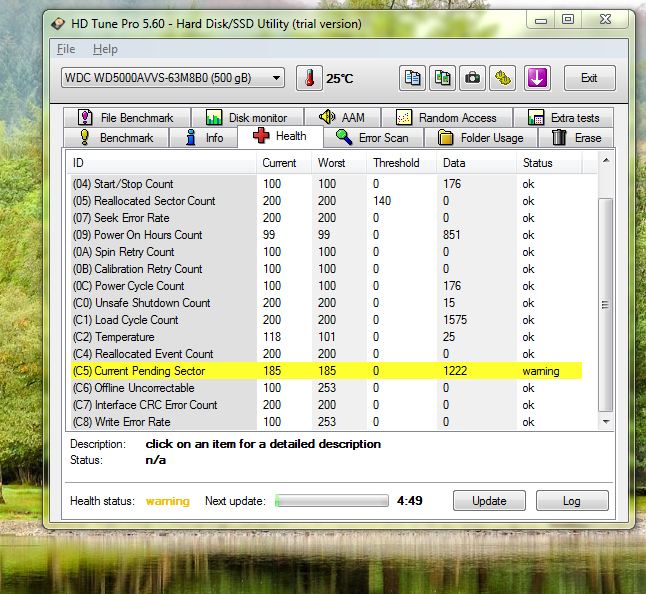Click the yellow Health status warning text
The width and height of the screenshot is (646, 594).
(x=168, y=501)
